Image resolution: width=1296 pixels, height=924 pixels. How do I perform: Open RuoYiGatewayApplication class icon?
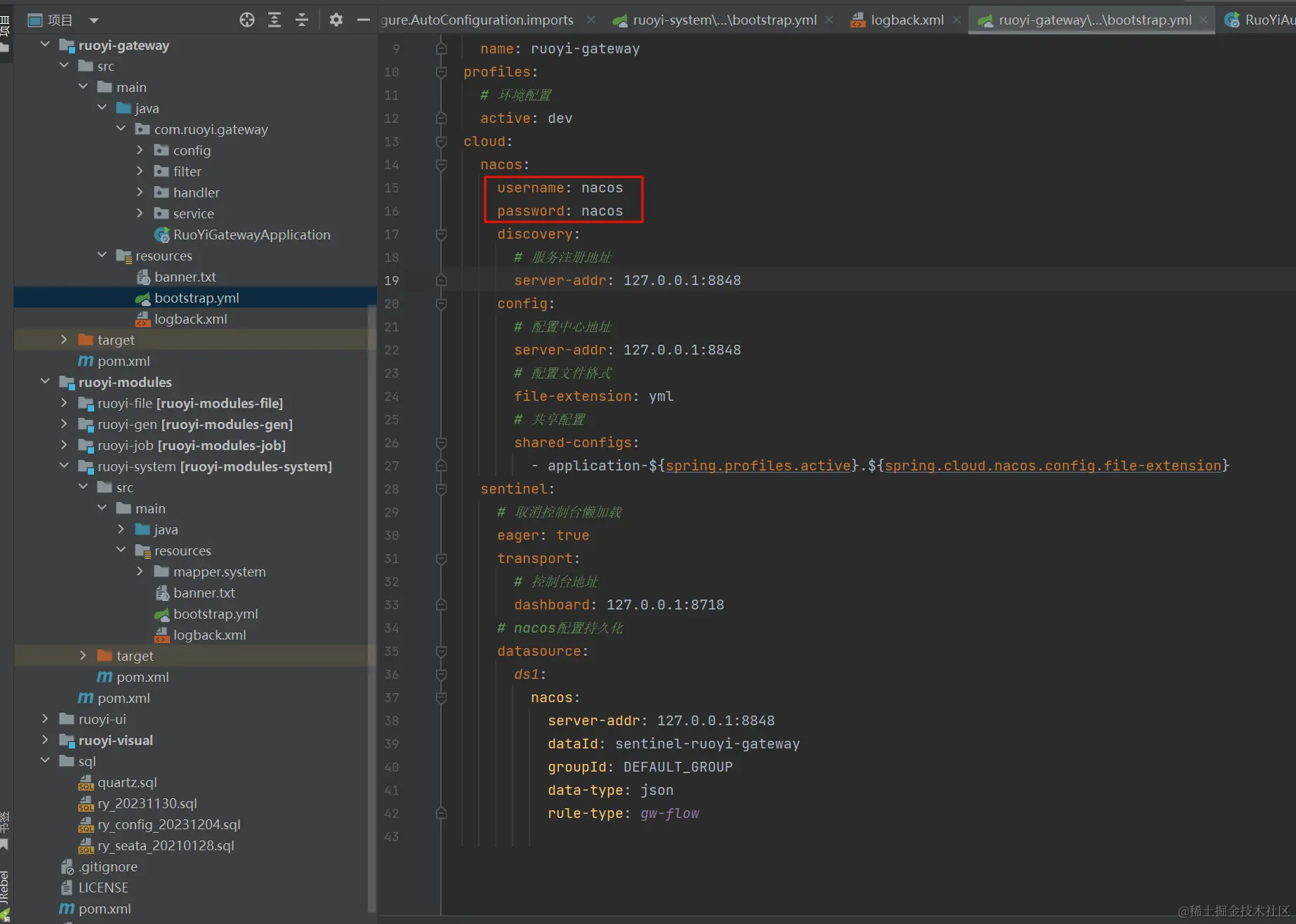click(162, 235)
